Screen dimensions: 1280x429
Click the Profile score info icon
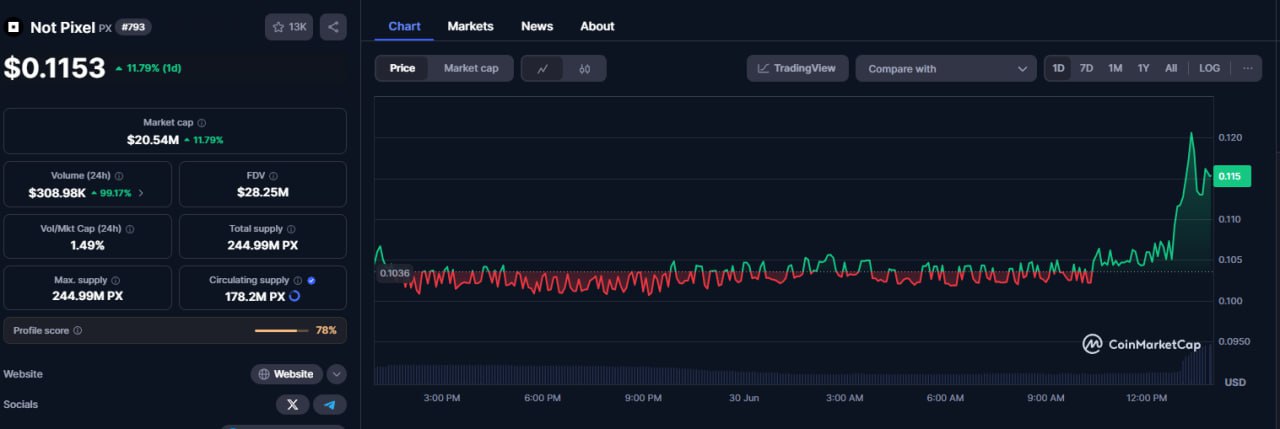tap(78, 330)
